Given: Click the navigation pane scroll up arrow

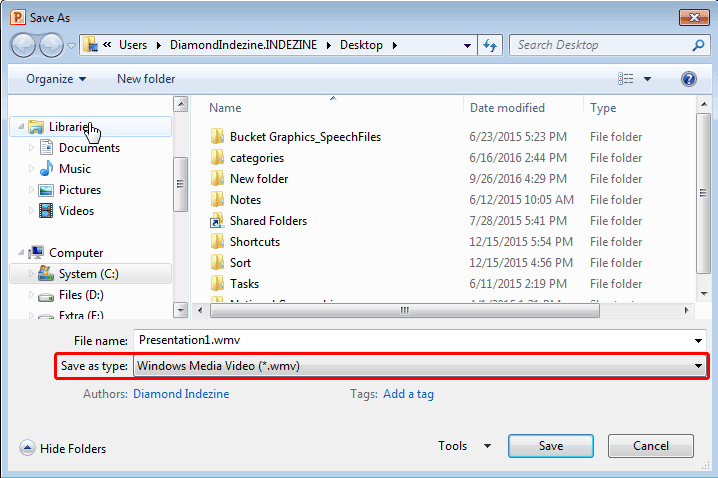Looking at the screenshot, I should click(181, 105).
